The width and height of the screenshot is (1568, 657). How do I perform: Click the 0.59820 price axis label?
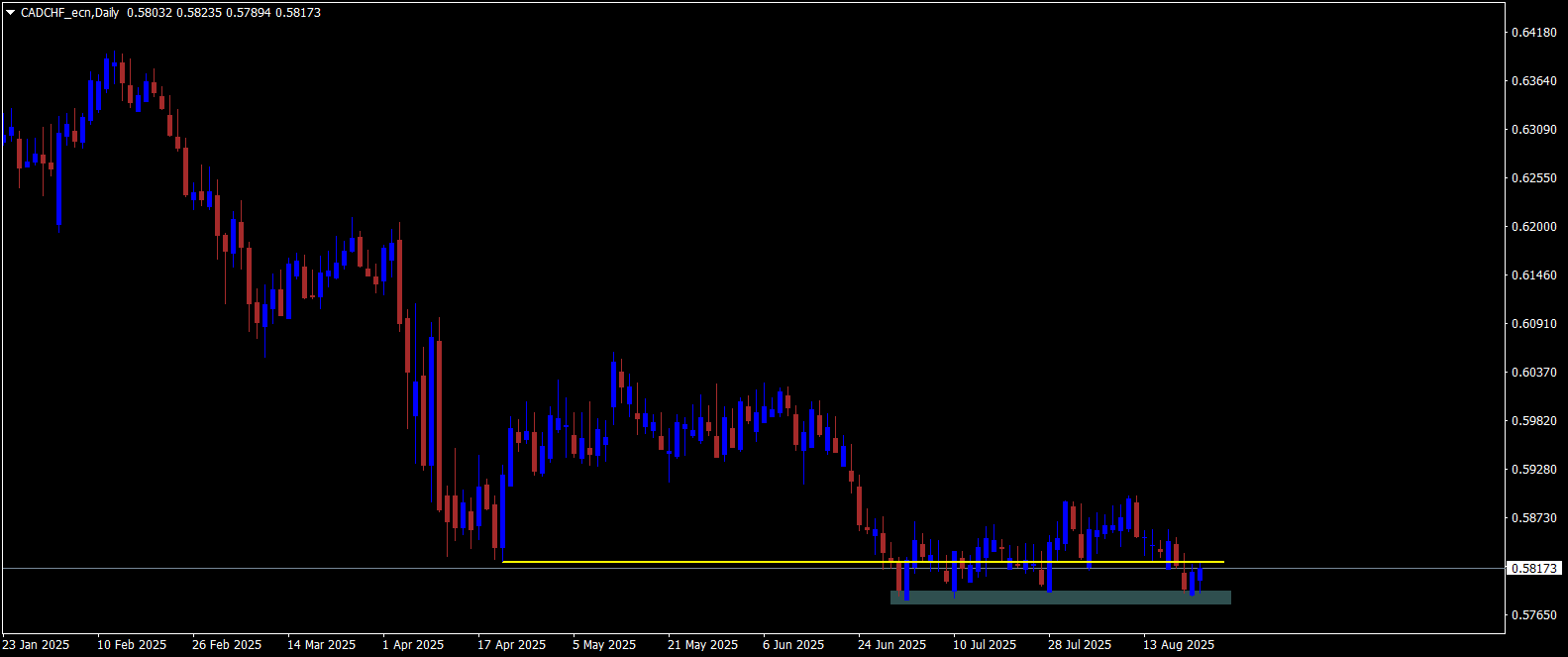1533,421
